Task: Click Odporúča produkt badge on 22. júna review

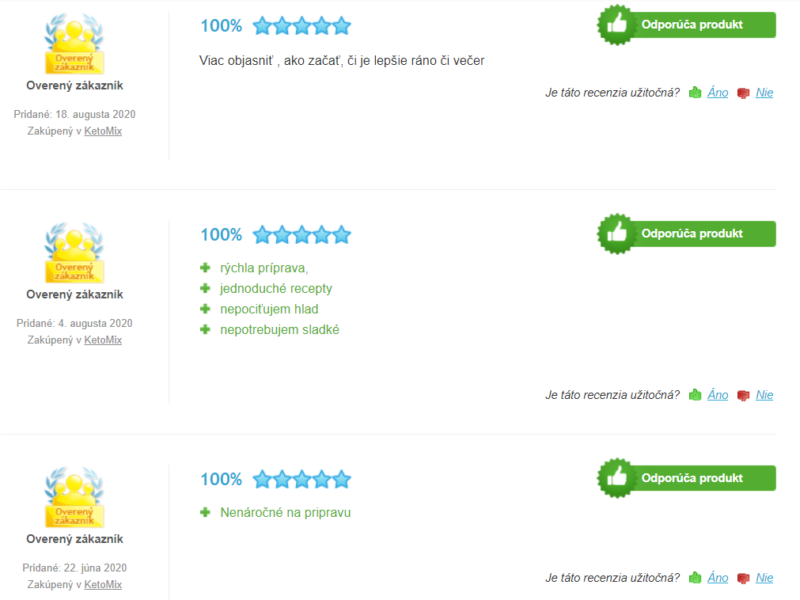Action: (688, 478)
